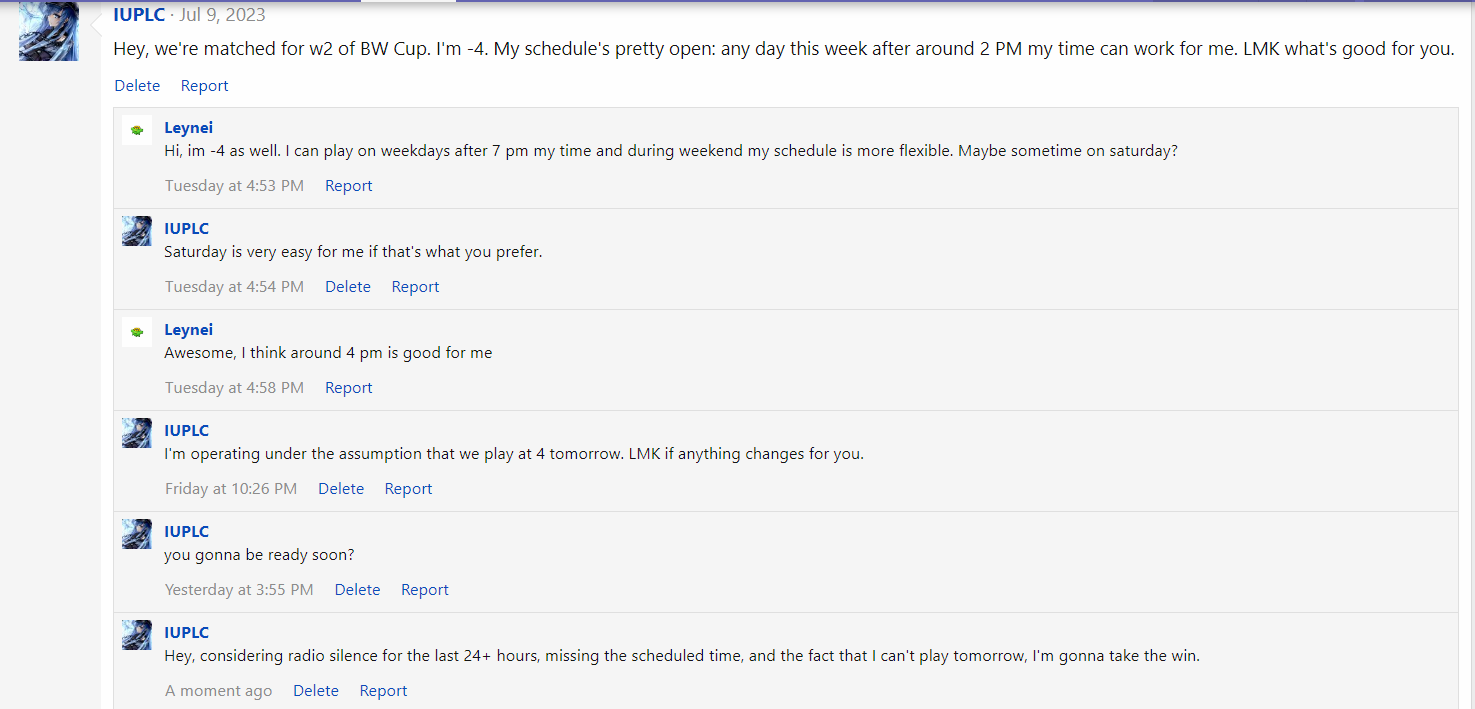Open Leynei's avatar on the "-4 as well" comment
1475x709 pixels.
(x=137, y=130)
